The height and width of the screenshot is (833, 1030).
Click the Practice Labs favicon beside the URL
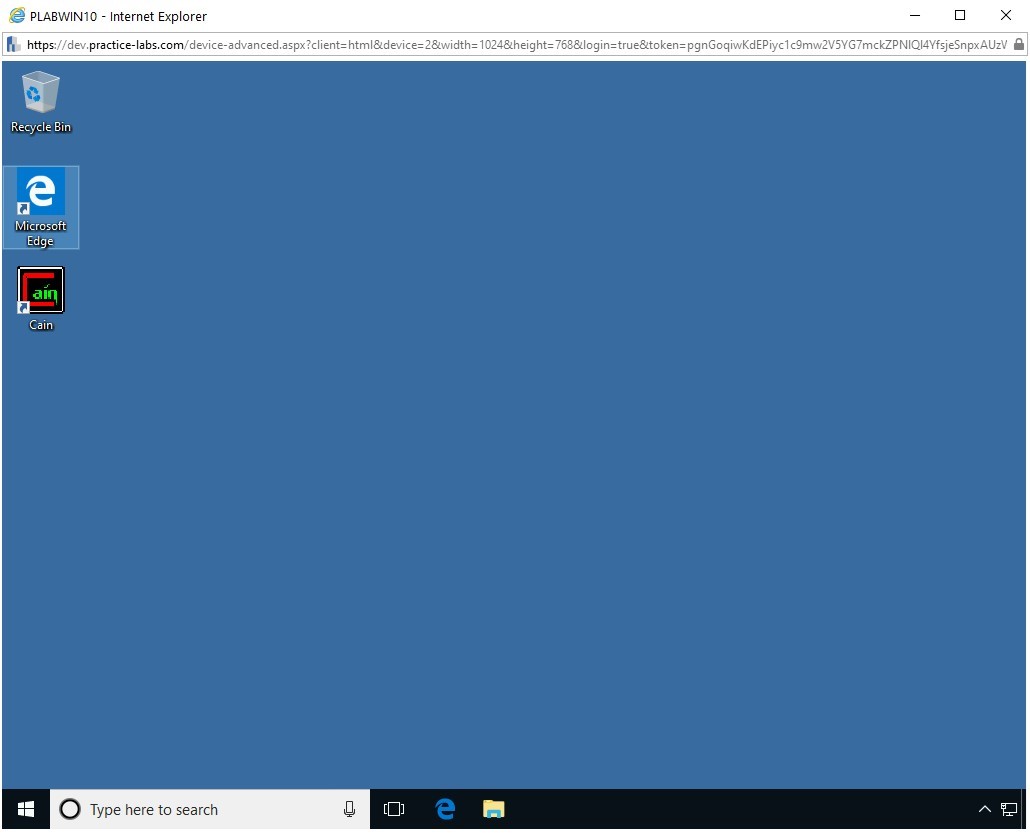13,44
